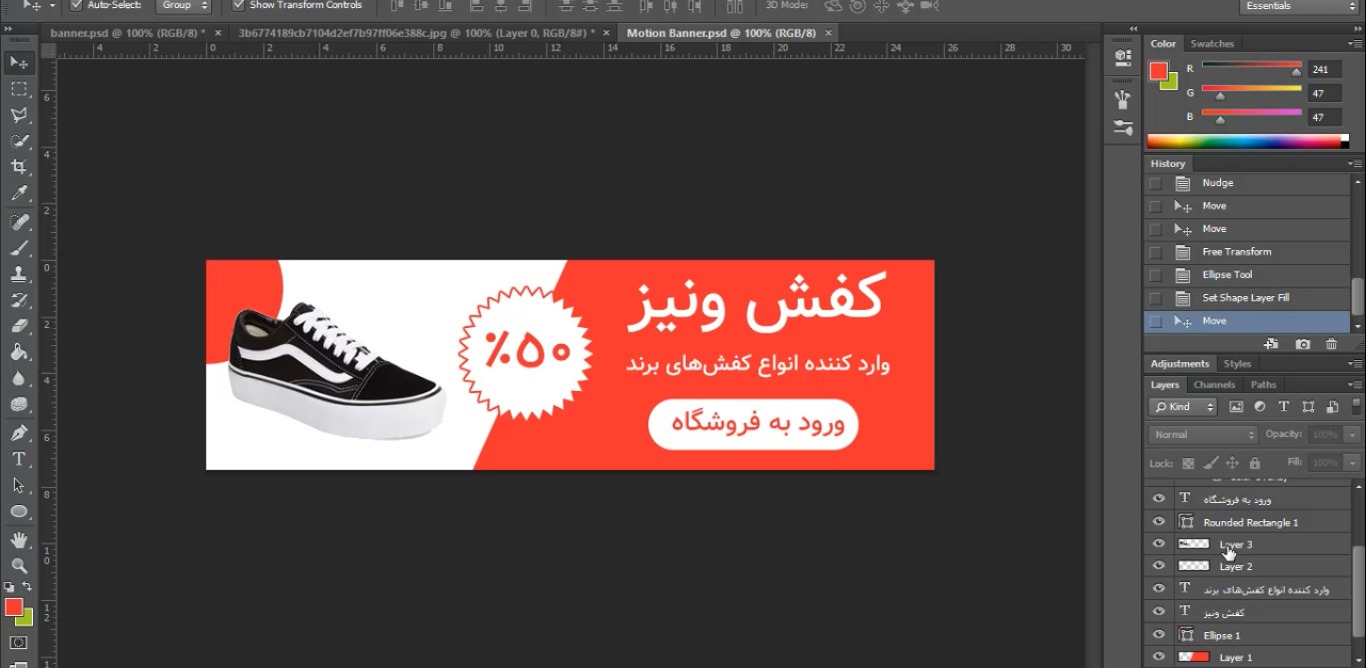Open the Layers panel options menu

click(x=1354, y=385)
